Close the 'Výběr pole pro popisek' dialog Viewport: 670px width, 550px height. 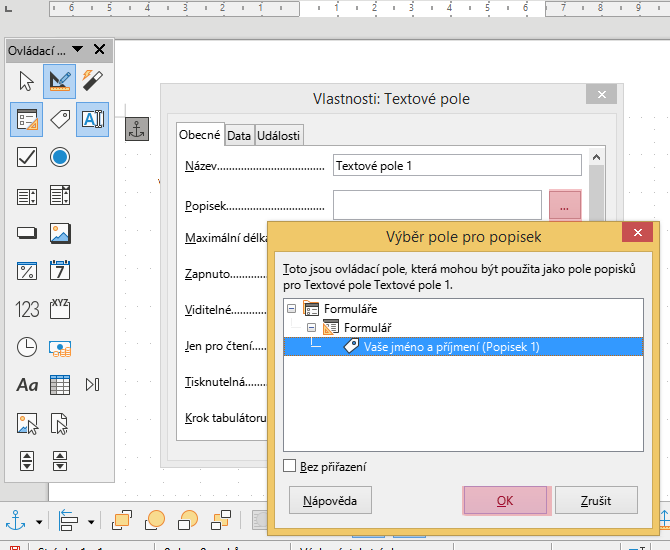pyautogui.click(x=638, y=232)
